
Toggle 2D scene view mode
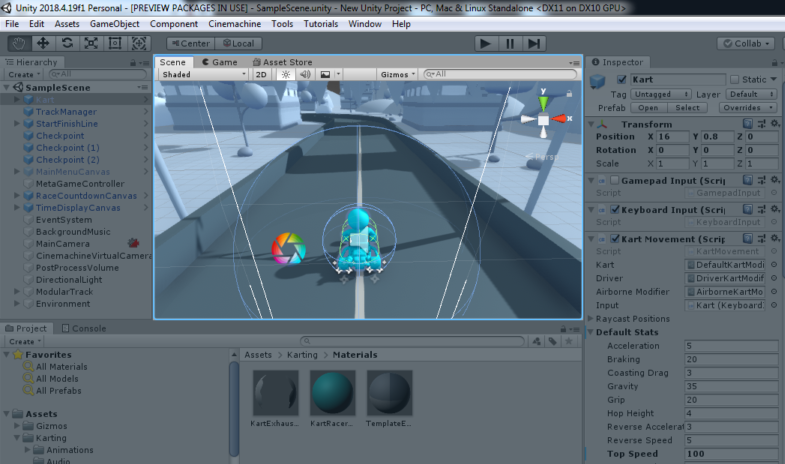point(261,74)
